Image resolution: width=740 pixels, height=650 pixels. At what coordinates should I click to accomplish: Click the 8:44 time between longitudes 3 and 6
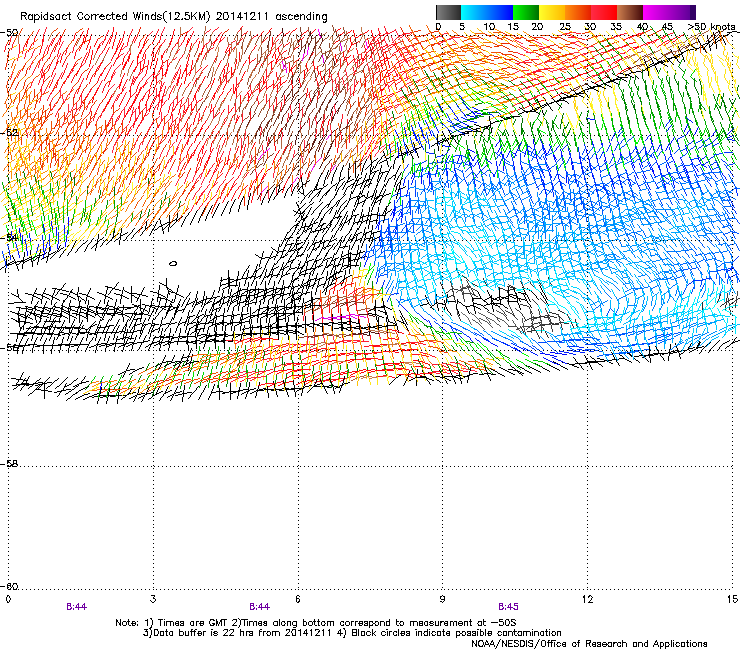pos(260,607)
